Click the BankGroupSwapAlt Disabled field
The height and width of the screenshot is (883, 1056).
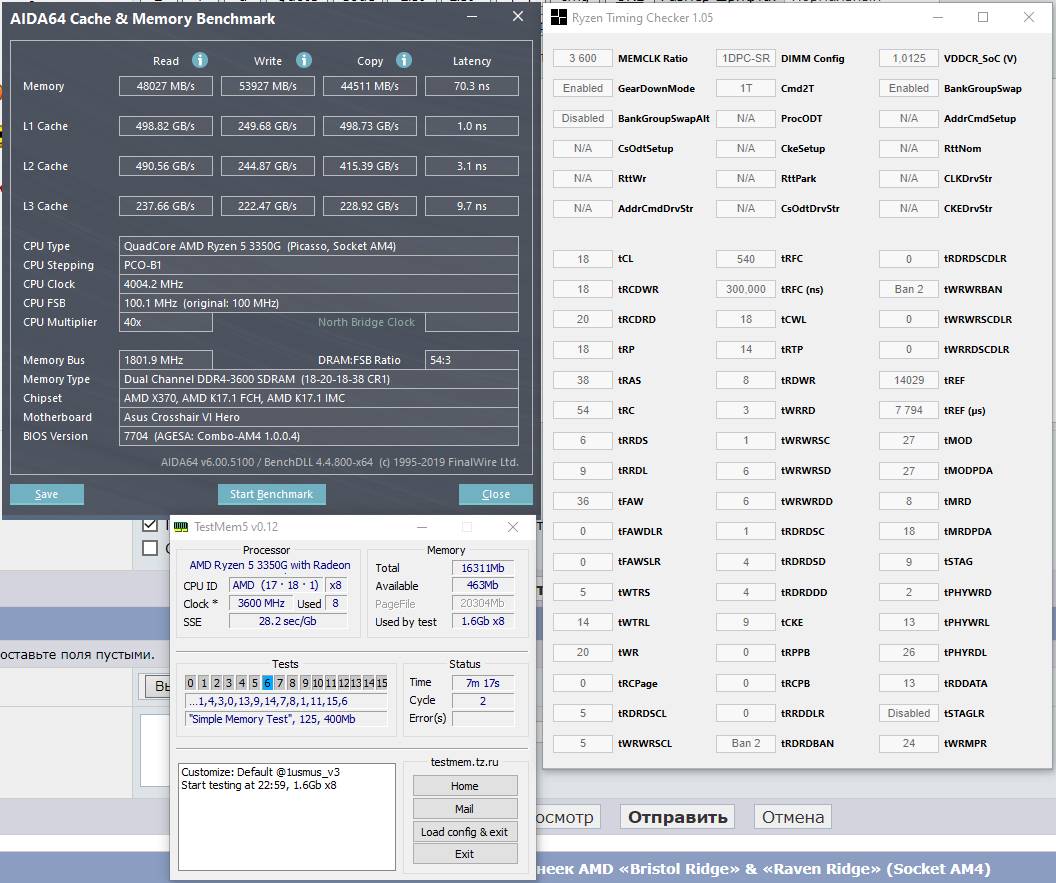(x=583, y=118)
